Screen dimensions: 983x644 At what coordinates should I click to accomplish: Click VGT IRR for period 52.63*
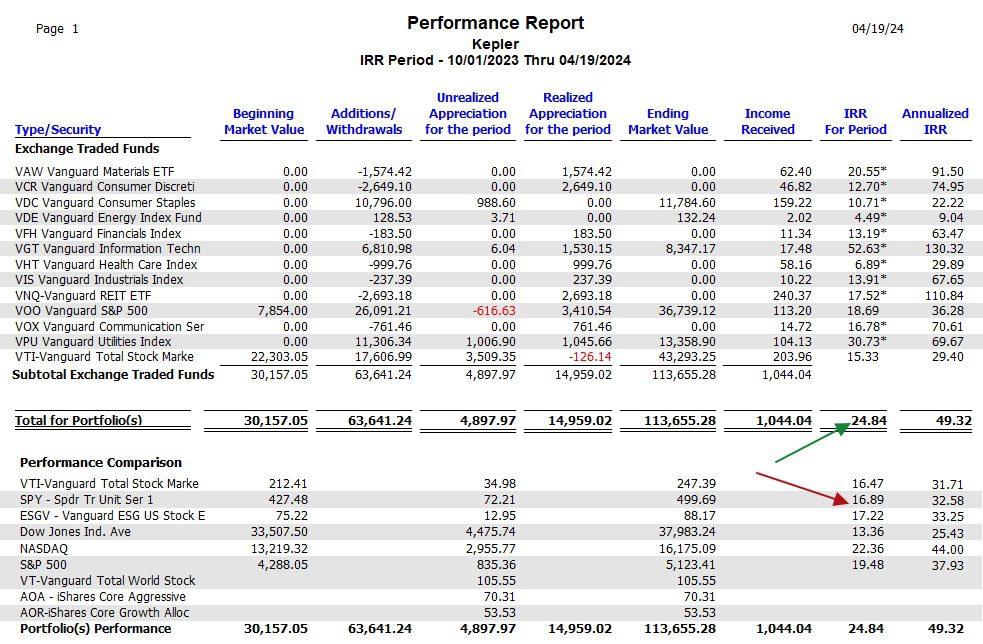[x=867, y=249]
